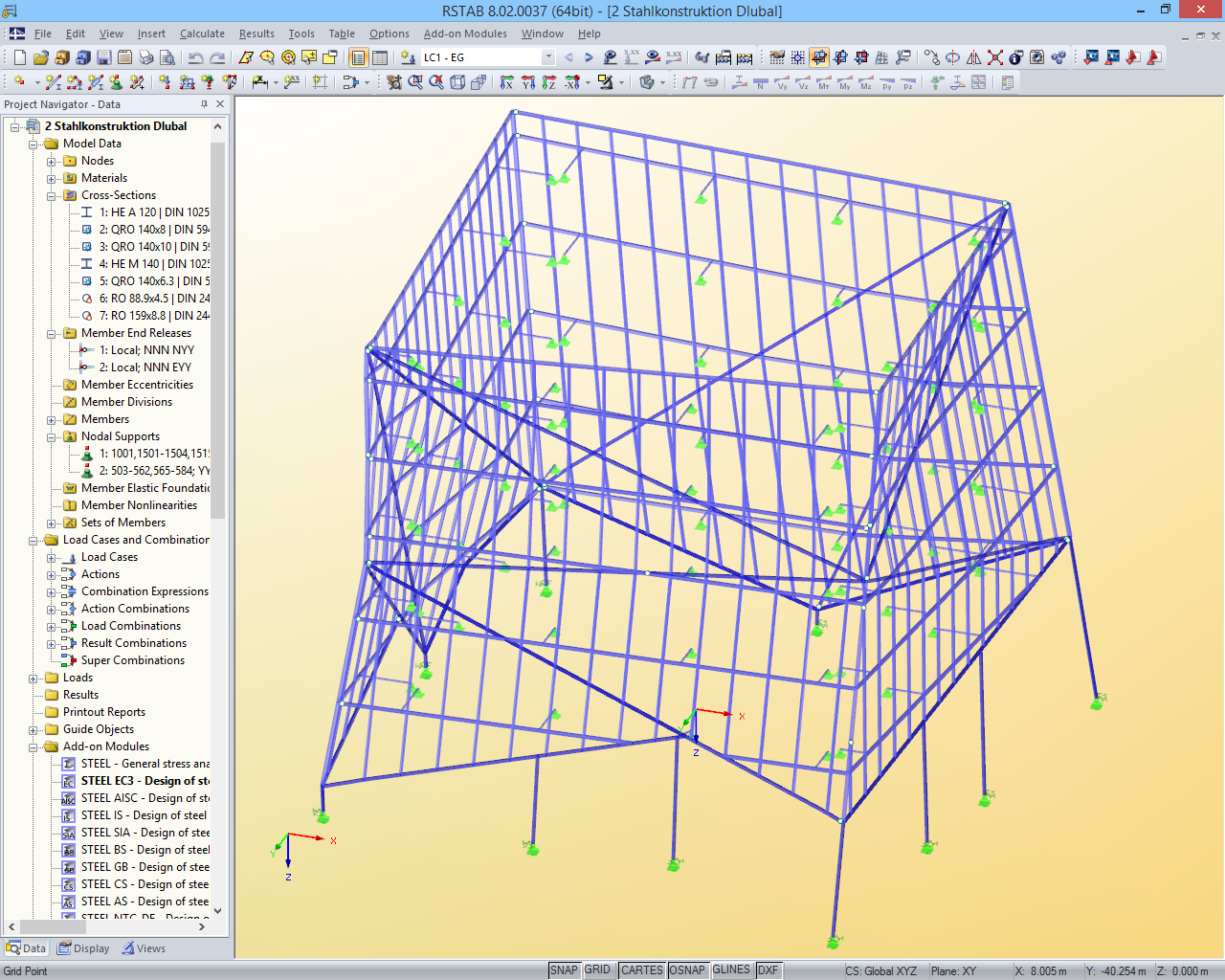The width and height of the screenshot is (1225, 980).
Task: Select the New Model icon
Action: coord(19,56)
